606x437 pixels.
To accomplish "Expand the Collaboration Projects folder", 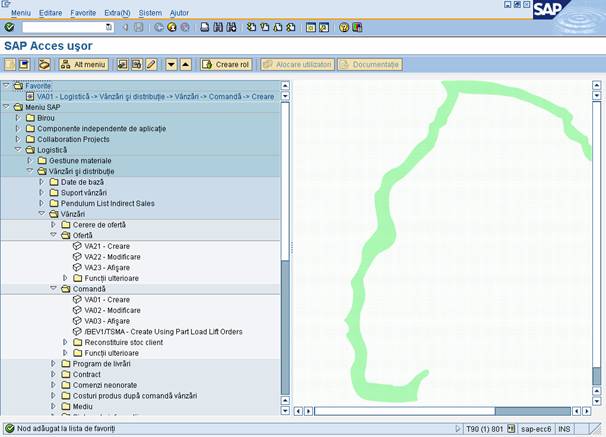I will 18,139.
